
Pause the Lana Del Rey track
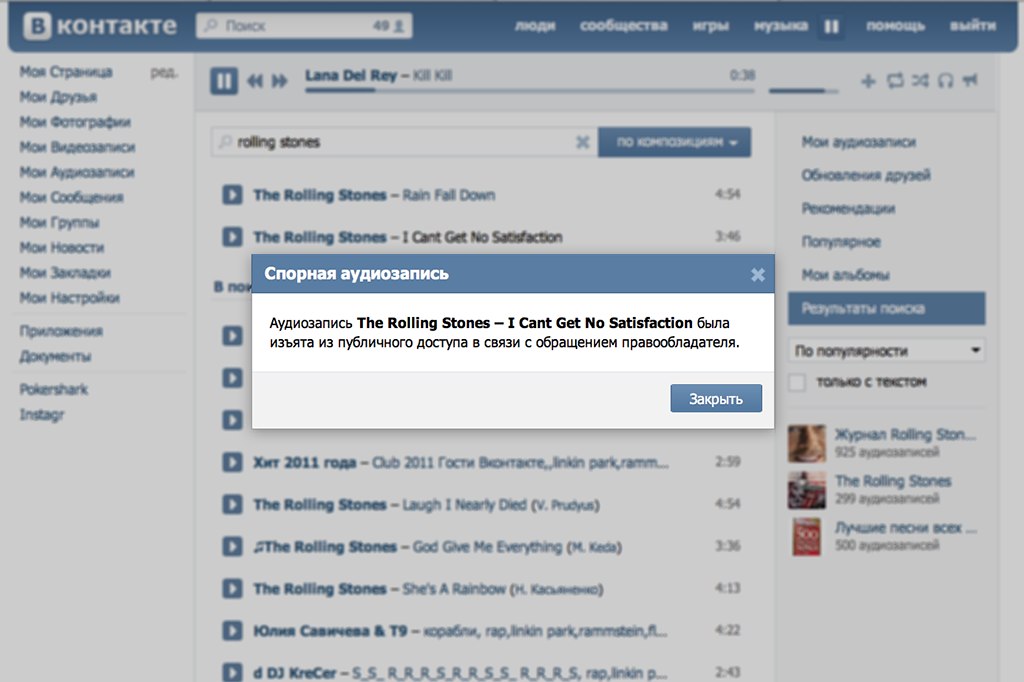pyautogui.click(x=224, y=80)
